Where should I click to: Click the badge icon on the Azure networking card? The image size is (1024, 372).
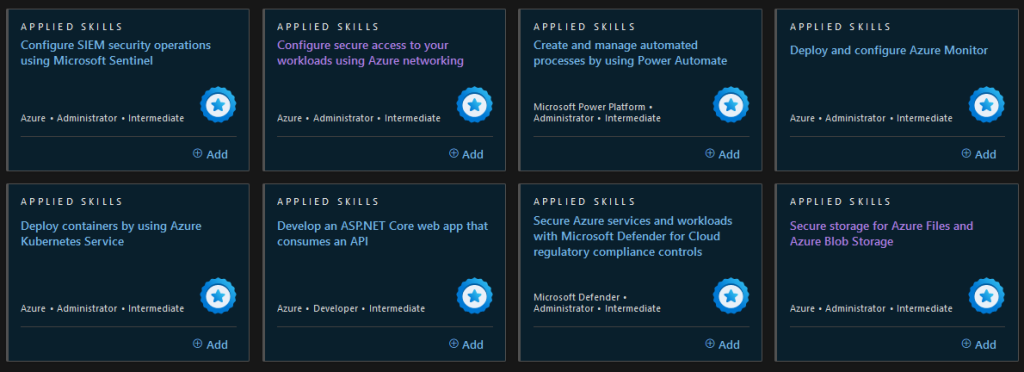click(474, 104)
